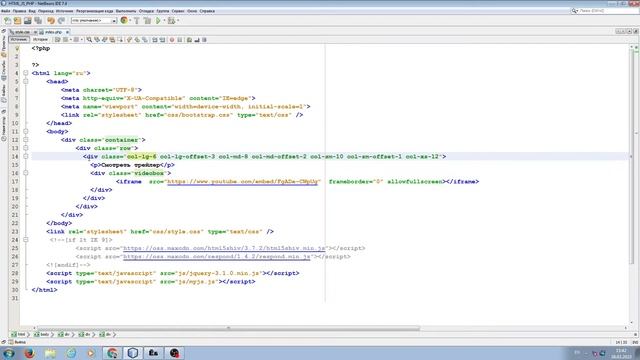
Task: Click the body breadcrumb at editor bottom
Action: click(42, 334)
